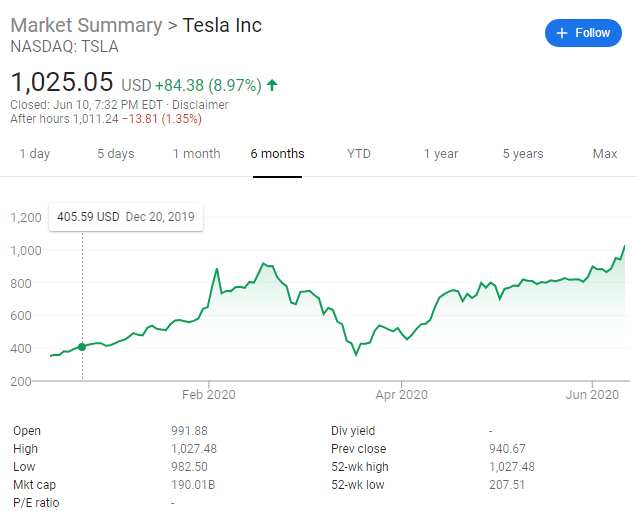Select the 6 months tab
This screenshot has height=515, width=637.
pos(277,154)
